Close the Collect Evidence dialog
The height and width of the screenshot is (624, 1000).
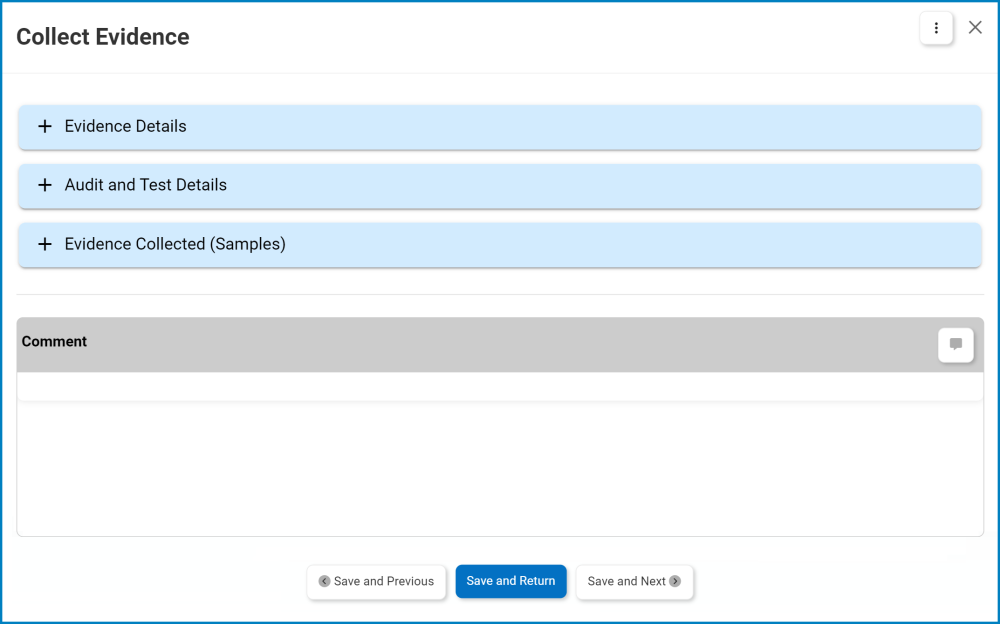point(975,28)
